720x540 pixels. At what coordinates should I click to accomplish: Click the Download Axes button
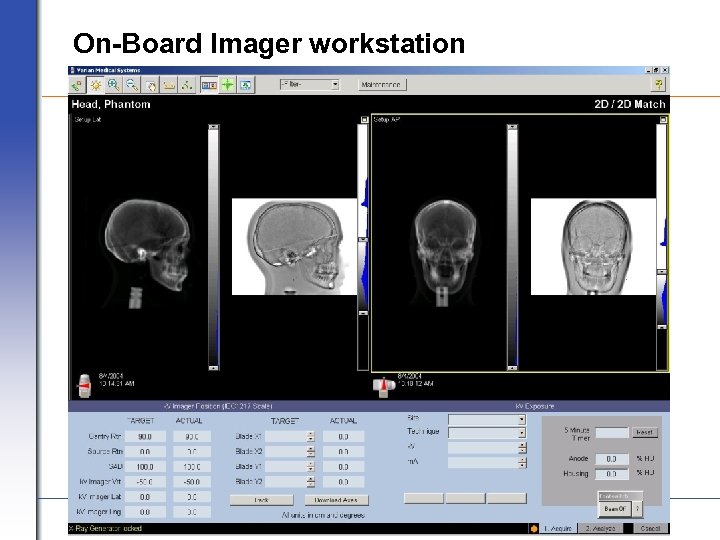pyautogui.click(x=337, y=500)
